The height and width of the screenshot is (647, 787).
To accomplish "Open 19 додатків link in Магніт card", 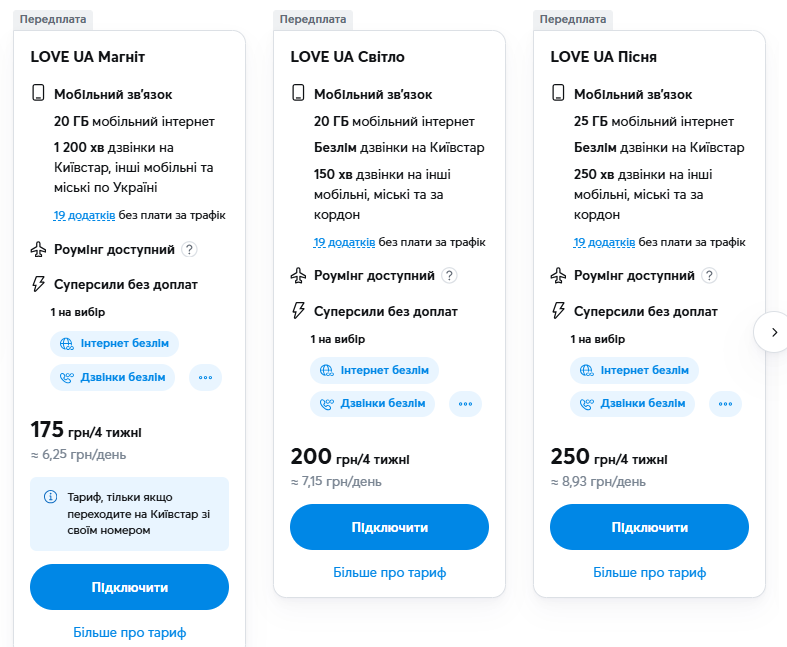I will (x=84, y=215).
